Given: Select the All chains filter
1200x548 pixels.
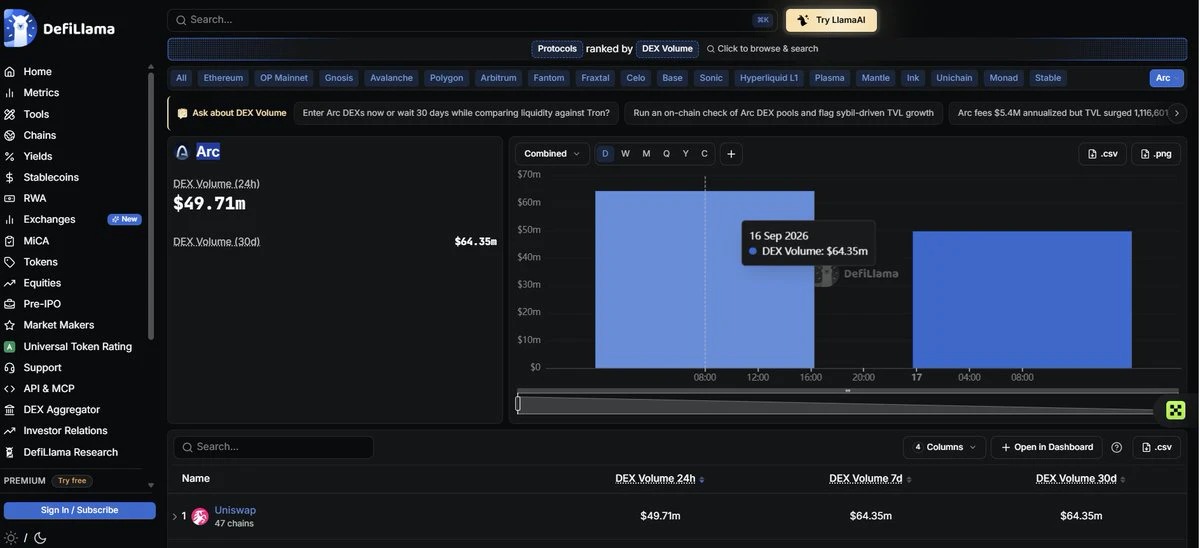Looking at the screenshot, I should [x=181, y=78].
